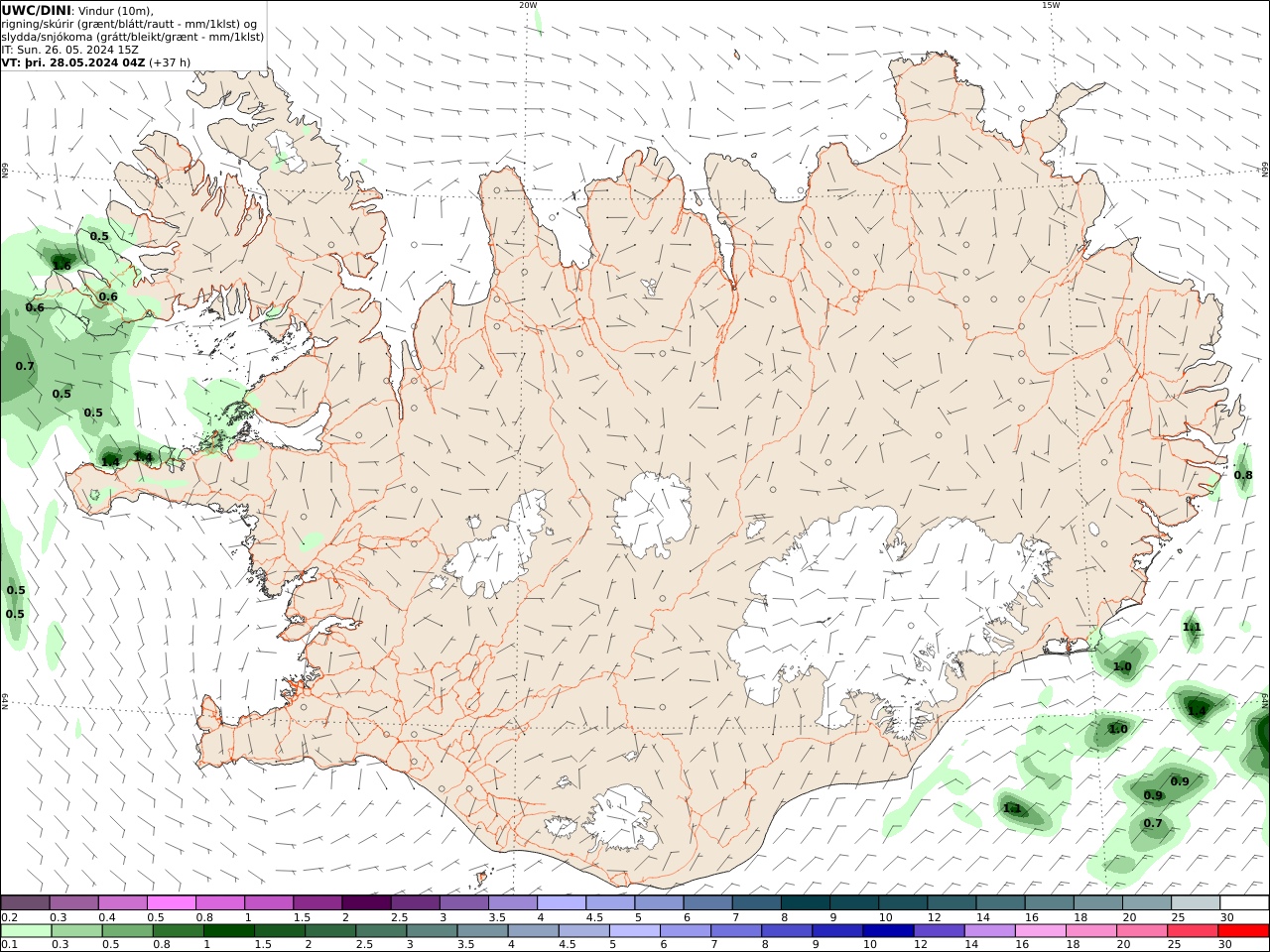Select the 'VT: þri. 28.05.2024 04Z' valid time line
Screen dimensions: 1270x952
click(73, 62)
